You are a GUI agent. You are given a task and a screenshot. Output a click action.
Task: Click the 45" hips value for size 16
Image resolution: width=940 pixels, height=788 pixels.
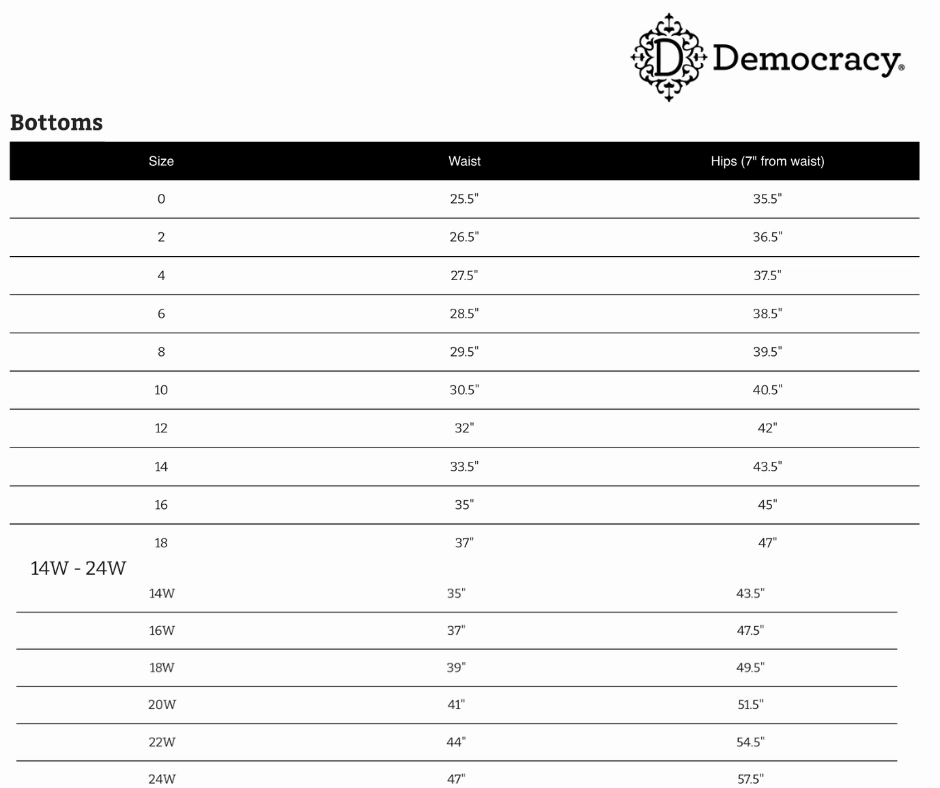pos(767,505)
